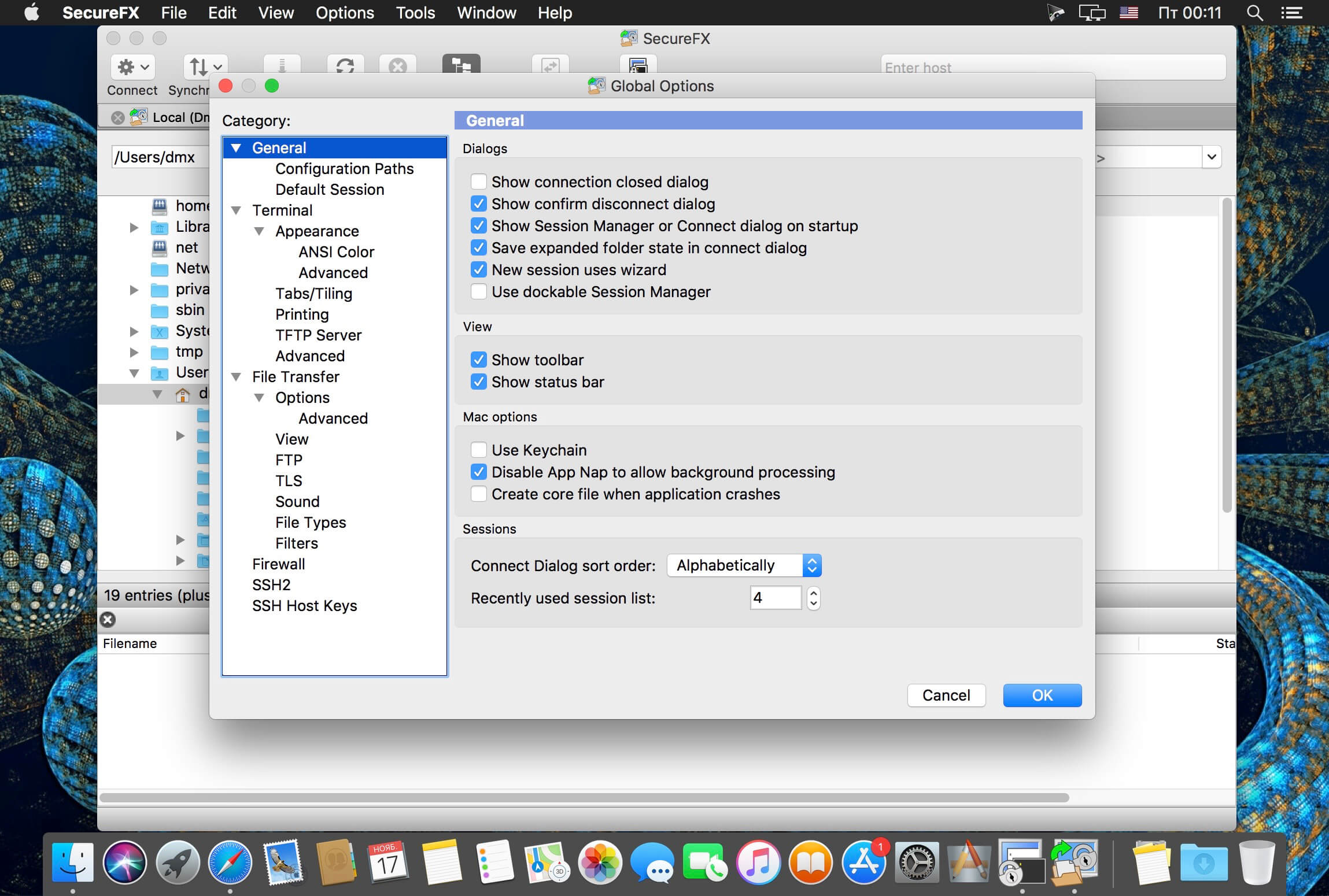1329x896 pixels.
Task: Enable Use dockable Session Manager checkbox
Action: (x=478, y=291)
